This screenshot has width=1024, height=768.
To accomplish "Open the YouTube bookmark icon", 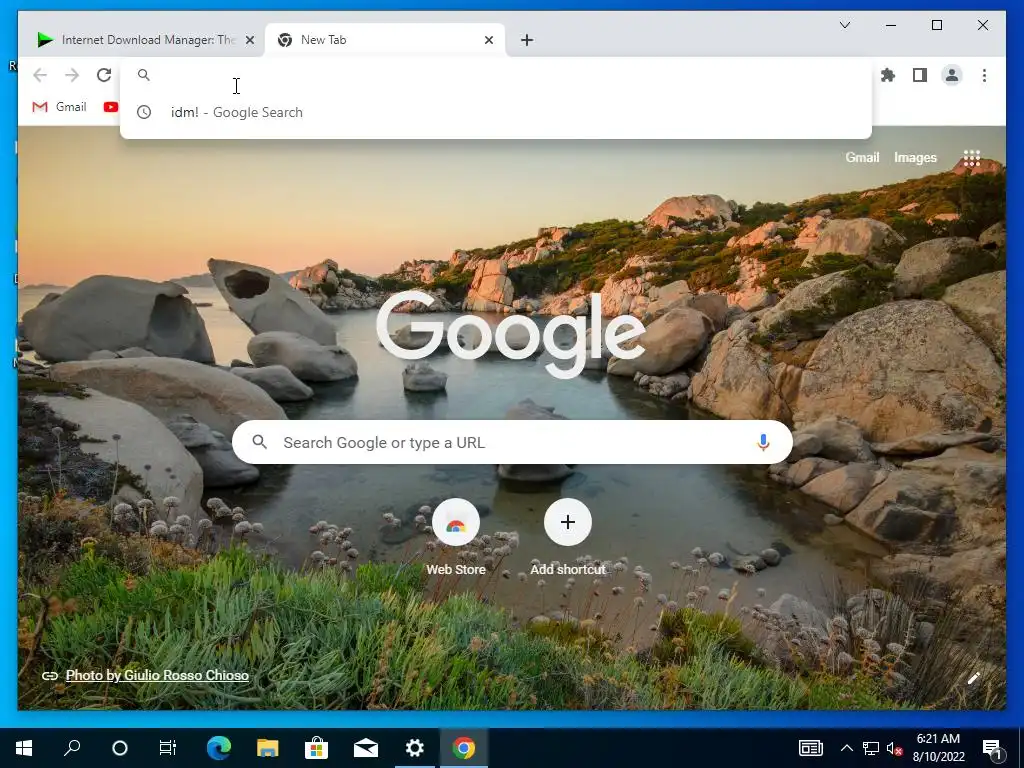I will pyautogui.click(x=110, y=106).
